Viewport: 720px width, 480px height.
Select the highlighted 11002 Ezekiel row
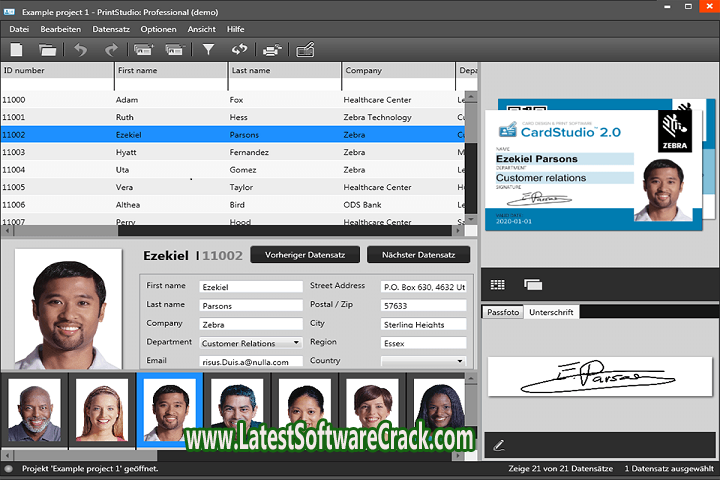pos(233,135)
